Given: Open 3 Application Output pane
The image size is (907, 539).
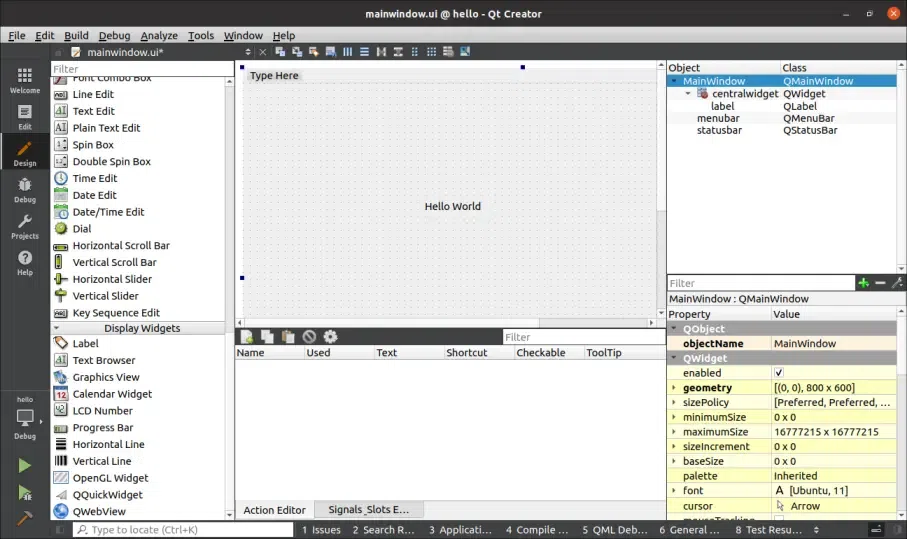Looking at the screenshot, I should point(460,530).
